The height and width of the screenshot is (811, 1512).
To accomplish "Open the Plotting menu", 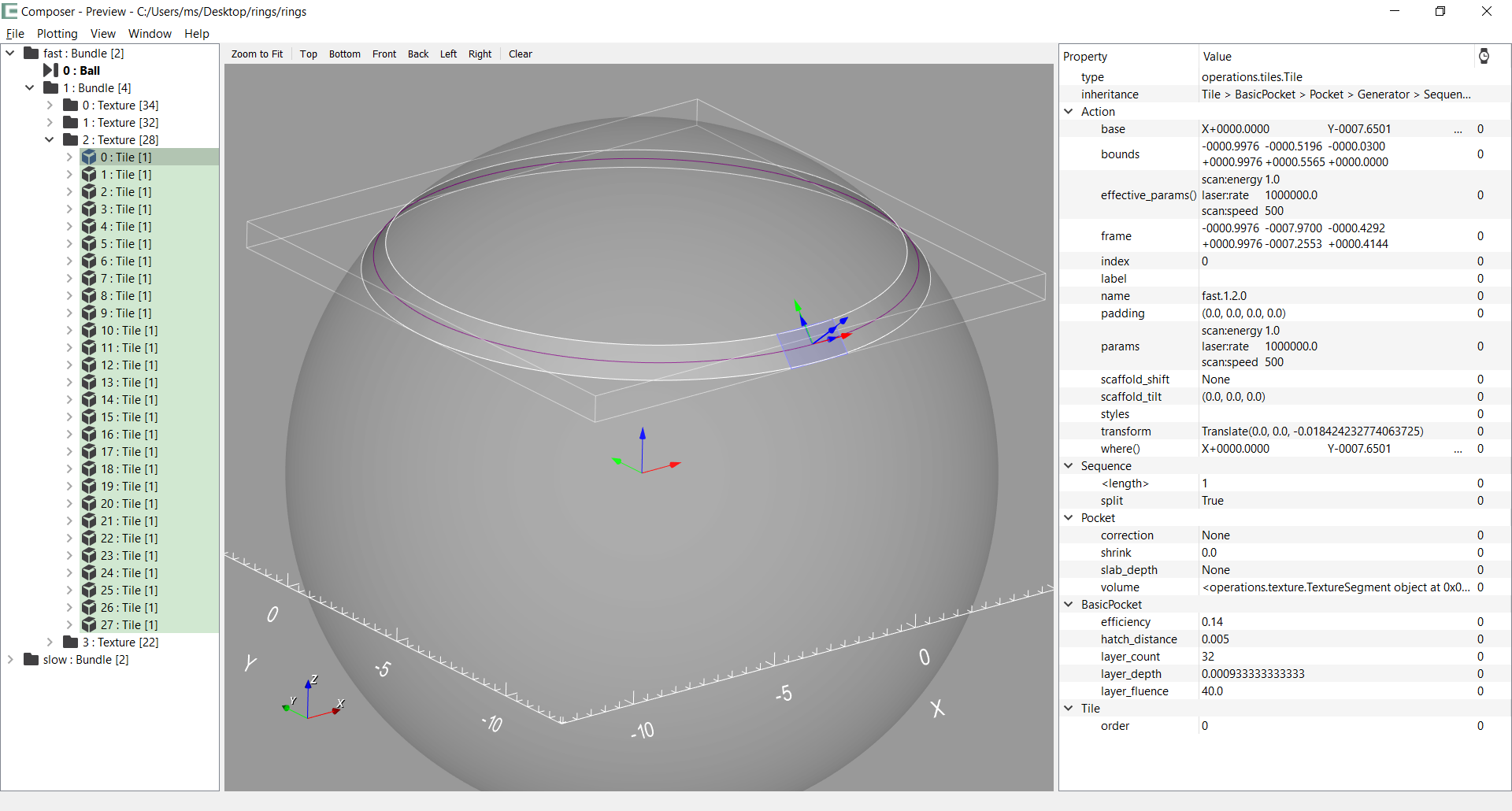I will pyautogui.click(x=57, y=33).
